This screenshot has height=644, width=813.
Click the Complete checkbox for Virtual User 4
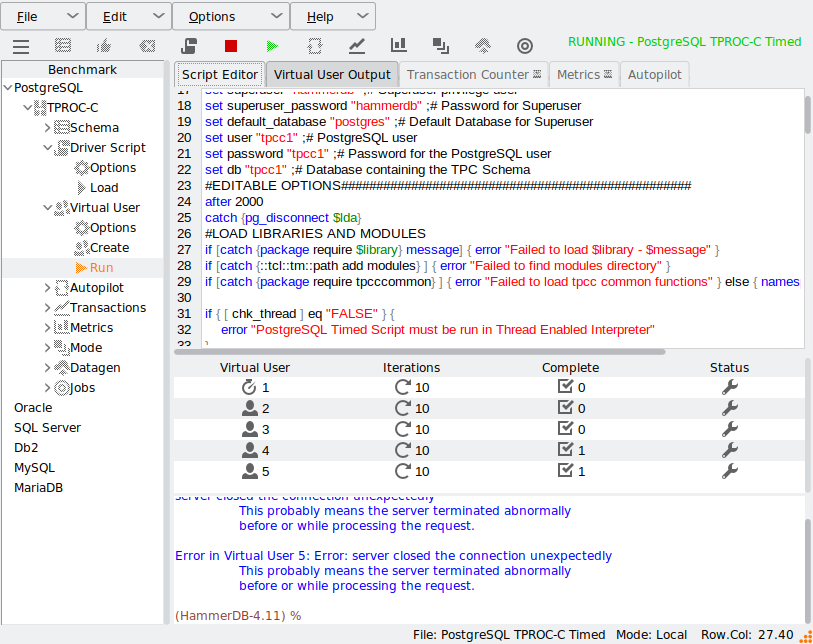pos(565,449)
